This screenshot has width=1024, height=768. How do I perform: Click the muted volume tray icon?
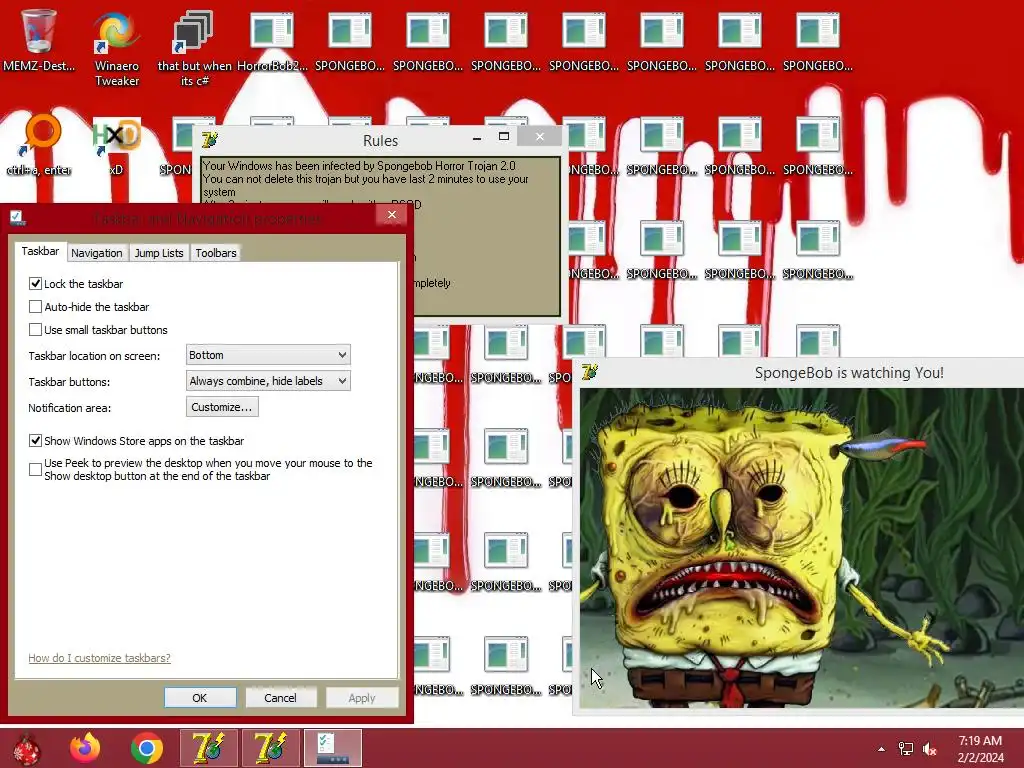pos(929,749)
